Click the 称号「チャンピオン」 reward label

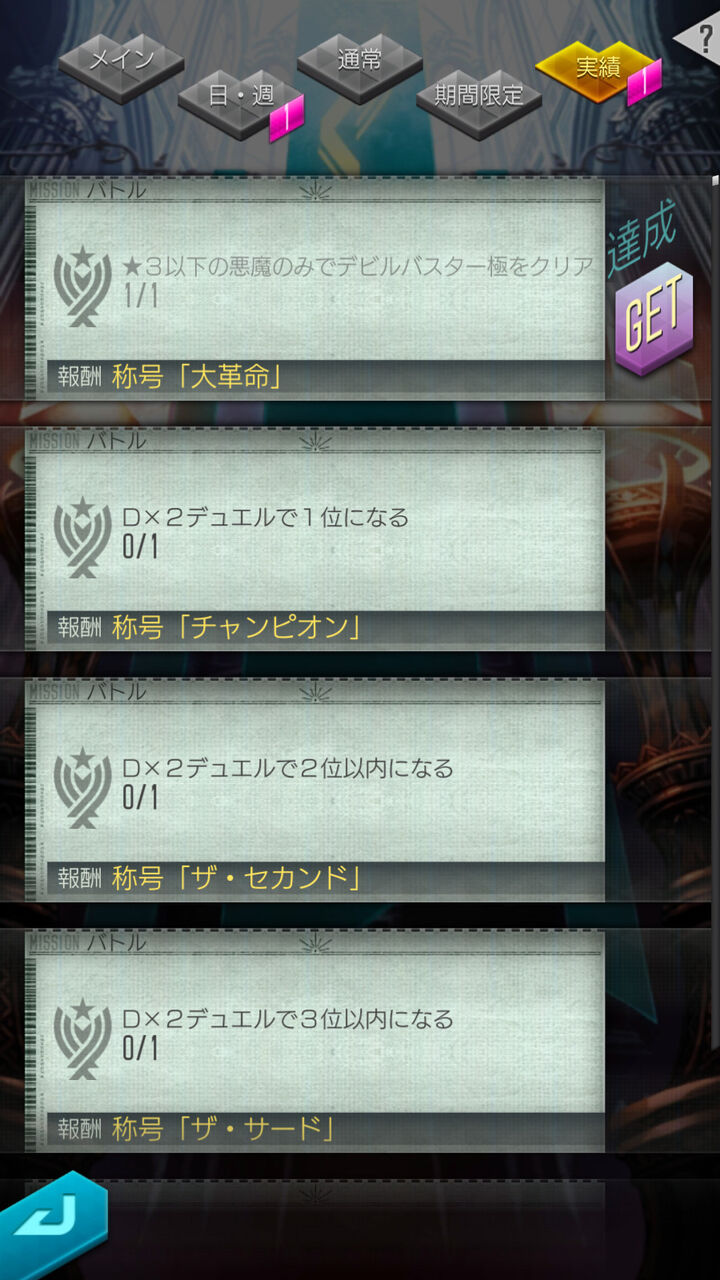point(236,628)
